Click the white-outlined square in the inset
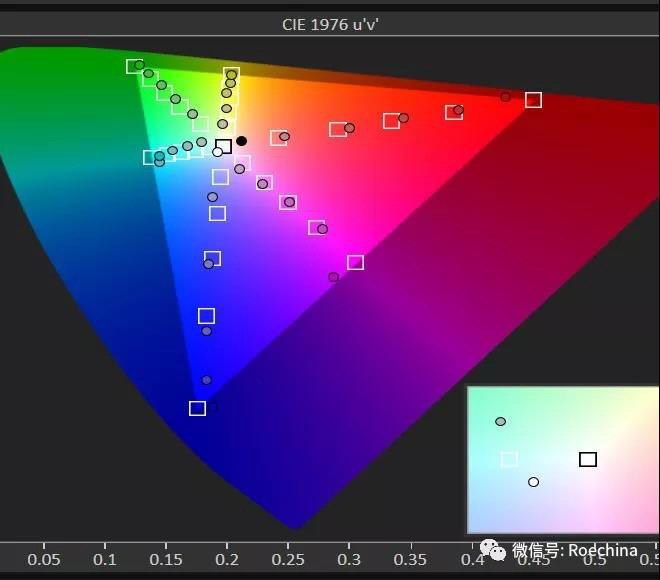Viewport: 660px width, 580px height. click(x=509, y=459)
